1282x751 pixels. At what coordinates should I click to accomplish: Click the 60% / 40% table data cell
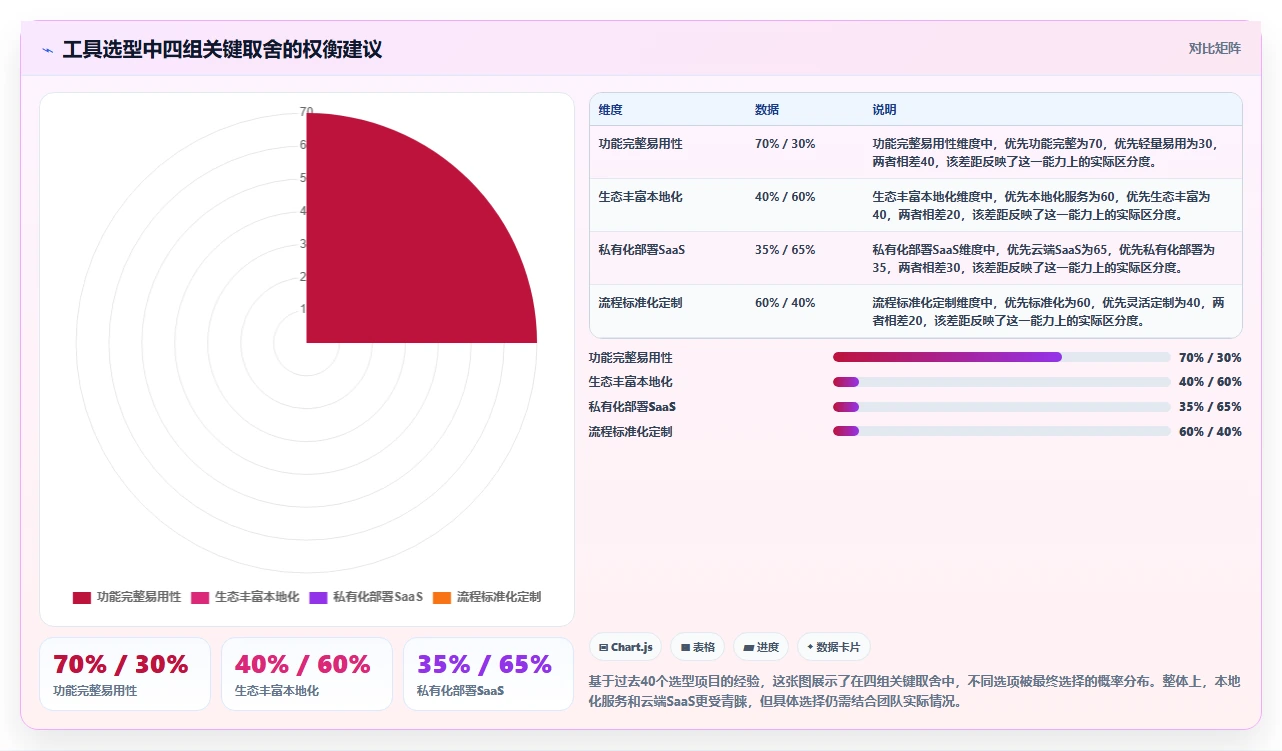click(805, 311)
